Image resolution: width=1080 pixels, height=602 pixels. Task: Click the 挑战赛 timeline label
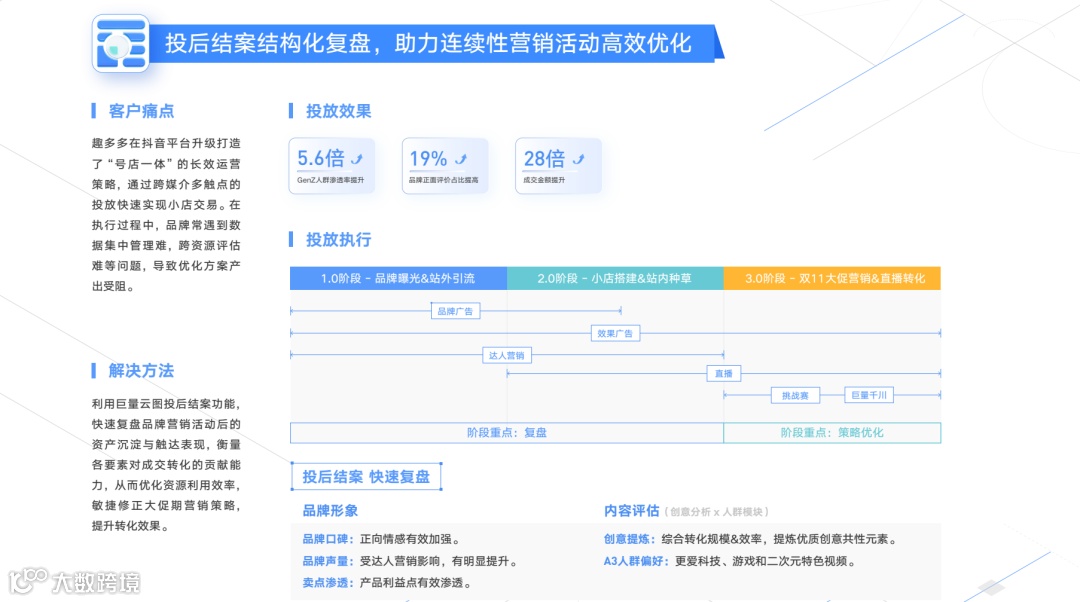(x=796, y=395)
